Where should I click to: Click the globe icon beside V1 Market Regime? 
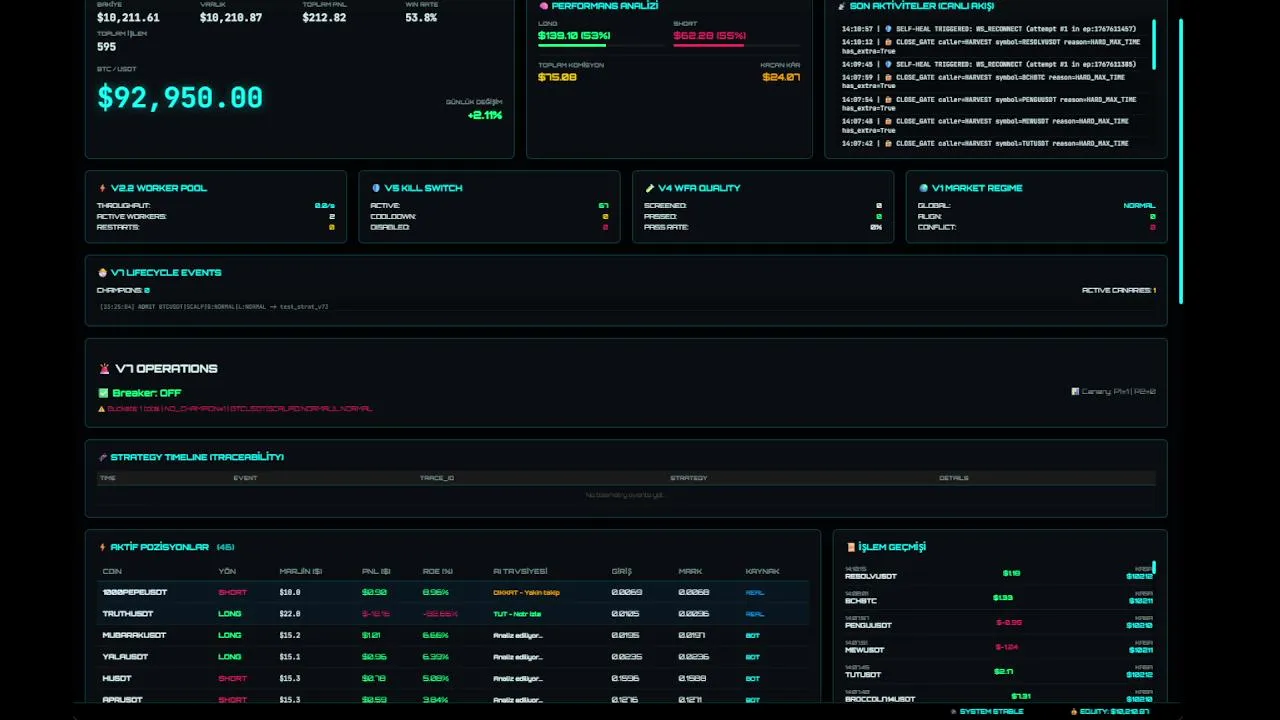924,188
